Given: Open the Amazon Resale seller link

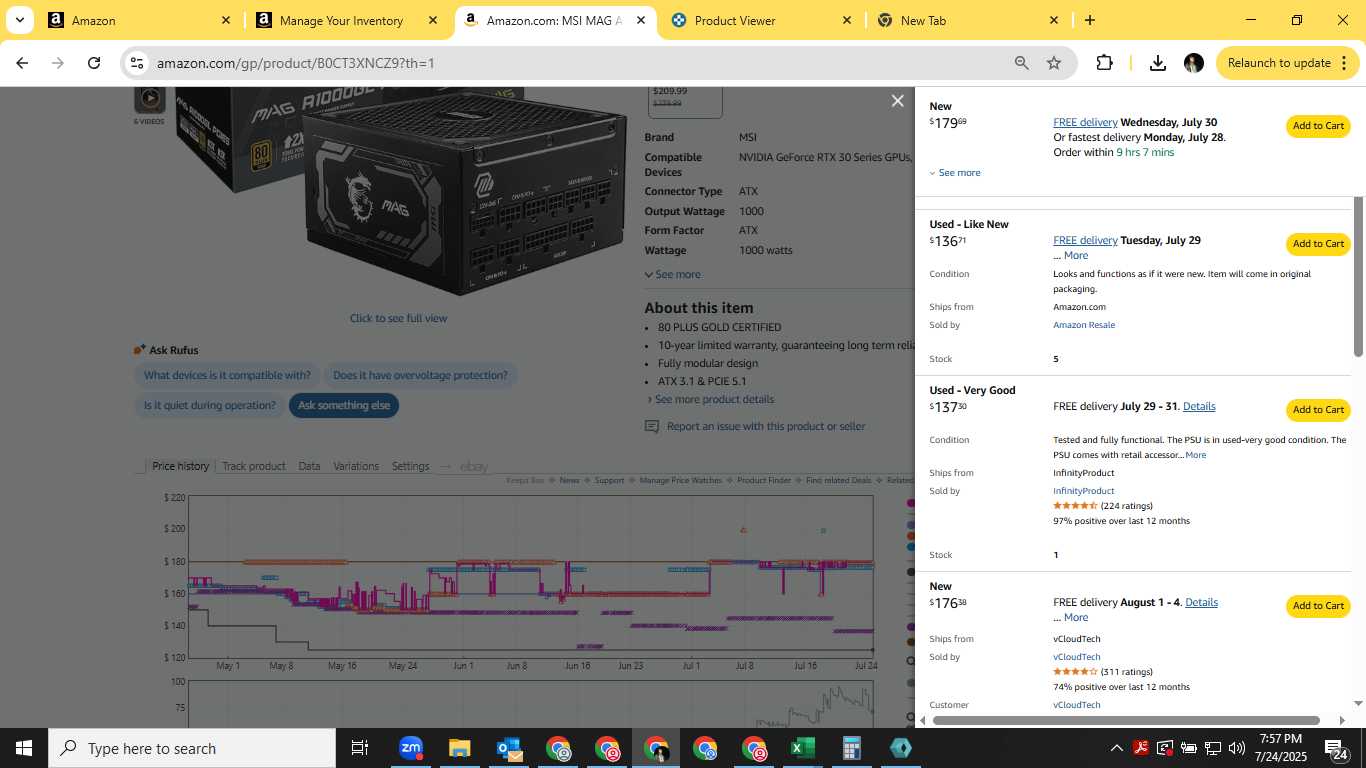Looking at the screenshot, I should tap(1084, 325).
